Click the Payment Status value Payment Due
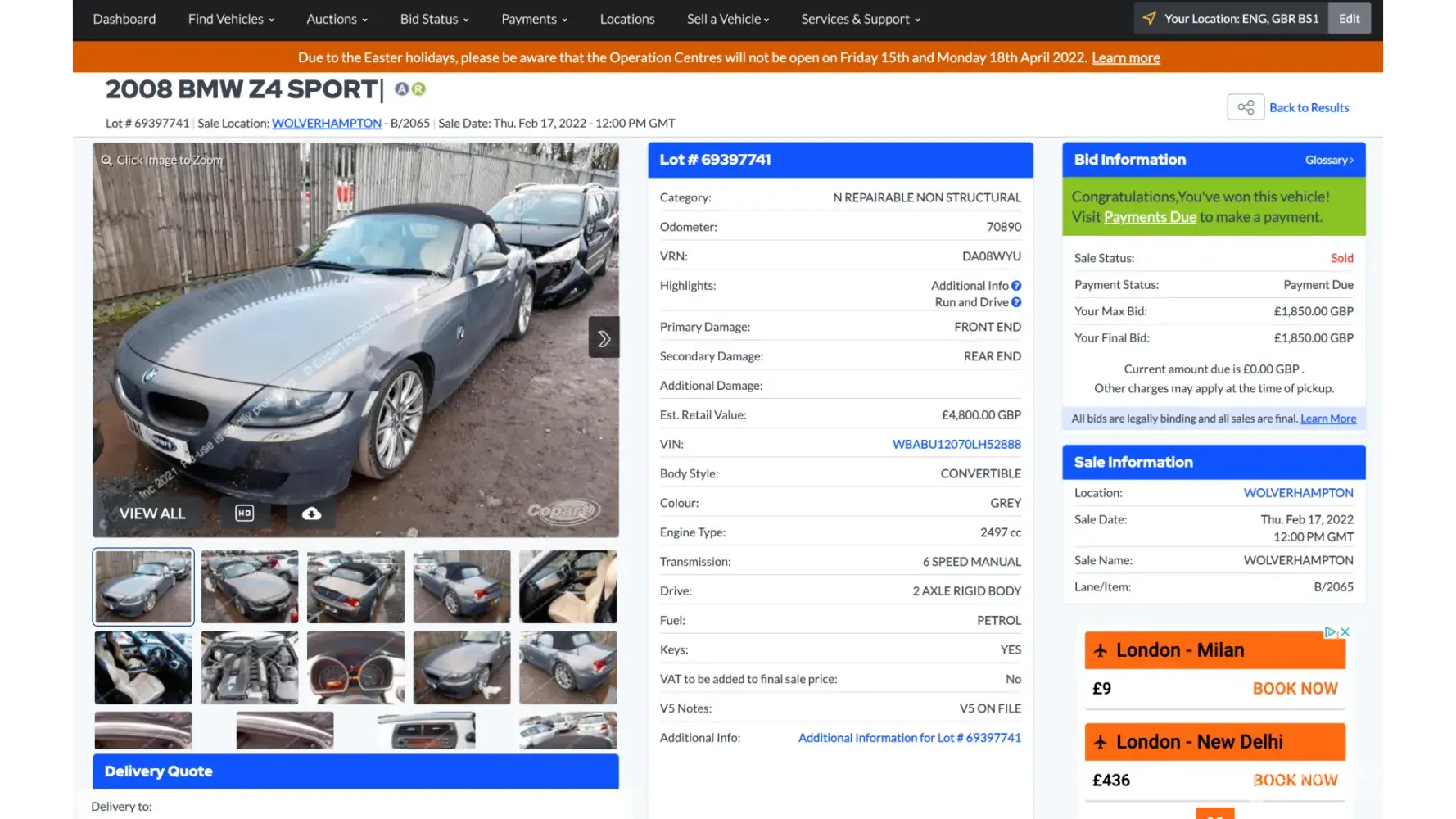 tap(1318, 285)
